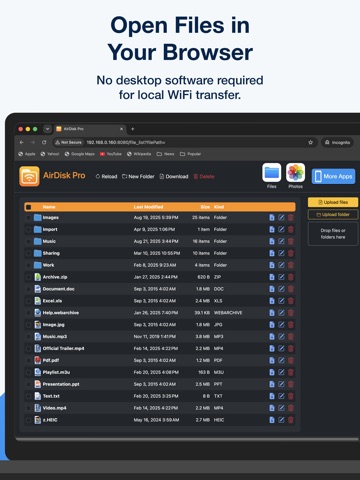Reload the file list
360x480 pixels.
click(x=106, y=176)
